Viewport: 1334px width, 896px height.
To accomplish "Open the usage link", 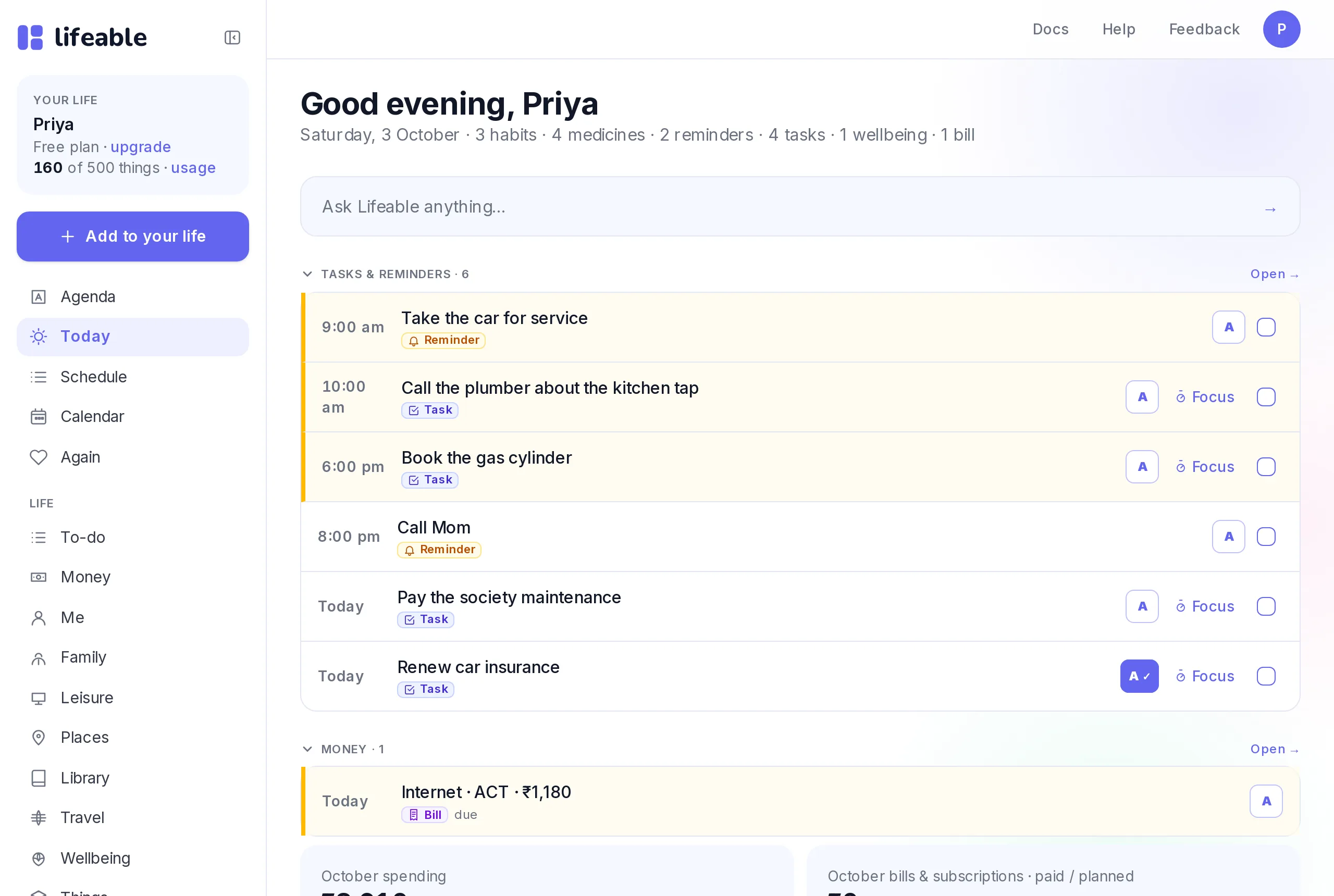I will 193,168.
